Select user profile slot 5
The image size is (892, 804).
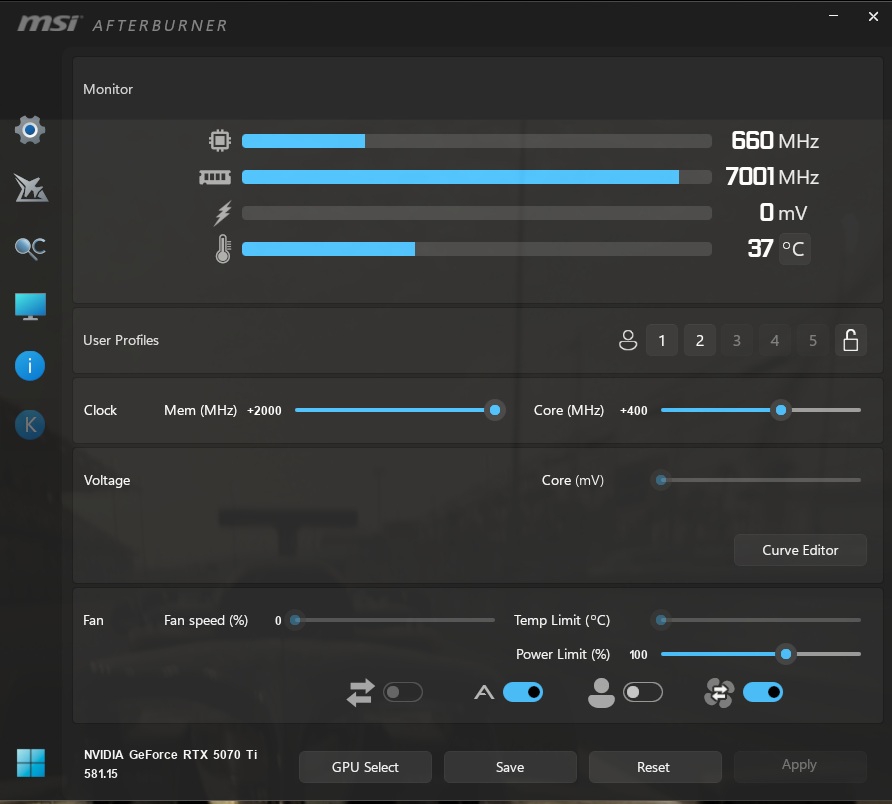tap(813, 340)
